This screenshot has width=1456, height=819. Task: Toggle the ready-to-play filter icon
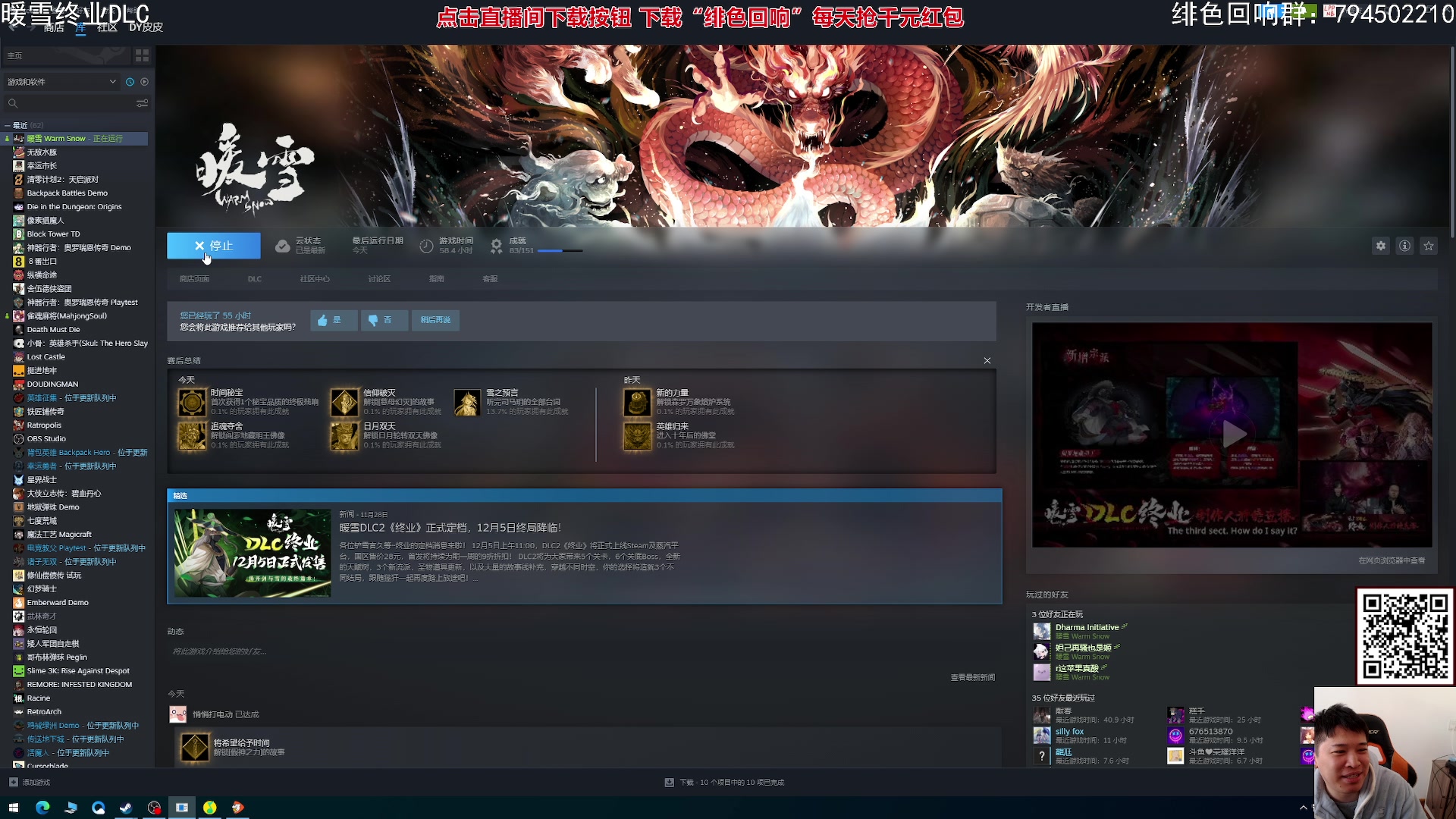(144, 82)
